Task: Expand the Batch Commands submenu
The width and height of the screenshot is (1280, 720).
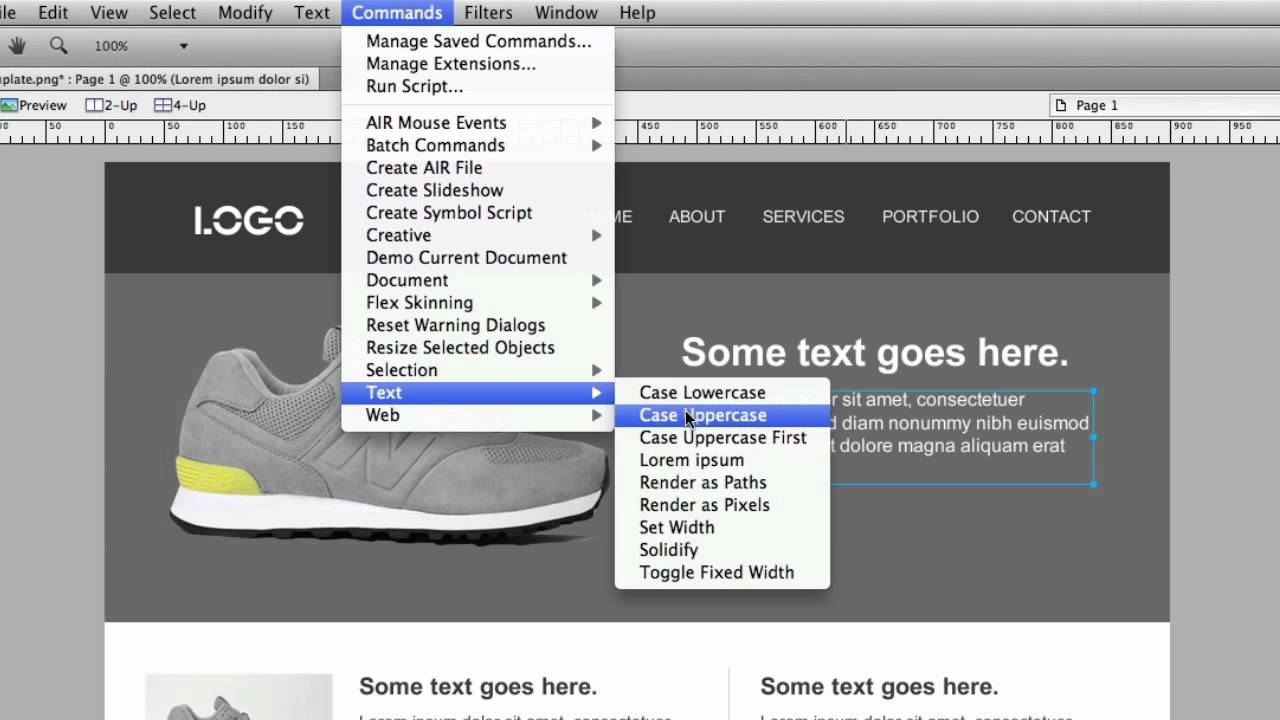Action: pos(478,145)
